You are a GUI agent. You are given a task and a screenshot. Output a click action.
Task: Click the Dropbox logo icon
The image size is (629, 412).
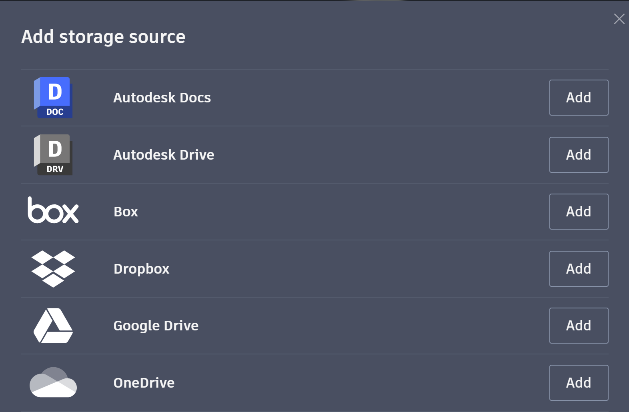click(53, 269)
